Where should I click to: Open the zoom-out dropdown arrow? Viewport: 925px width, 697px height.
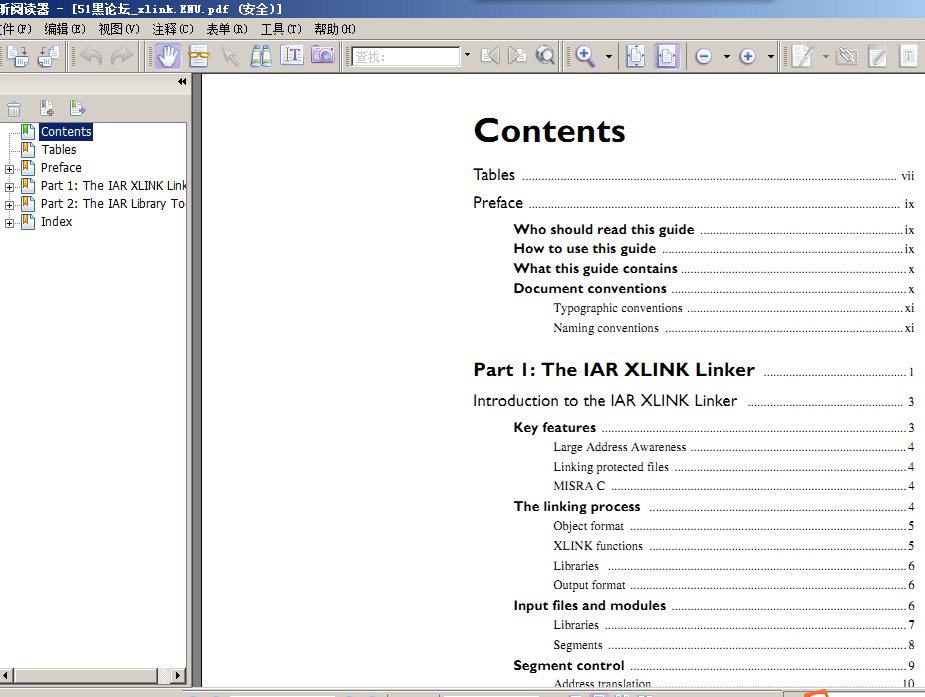click(x=727, y=57)
